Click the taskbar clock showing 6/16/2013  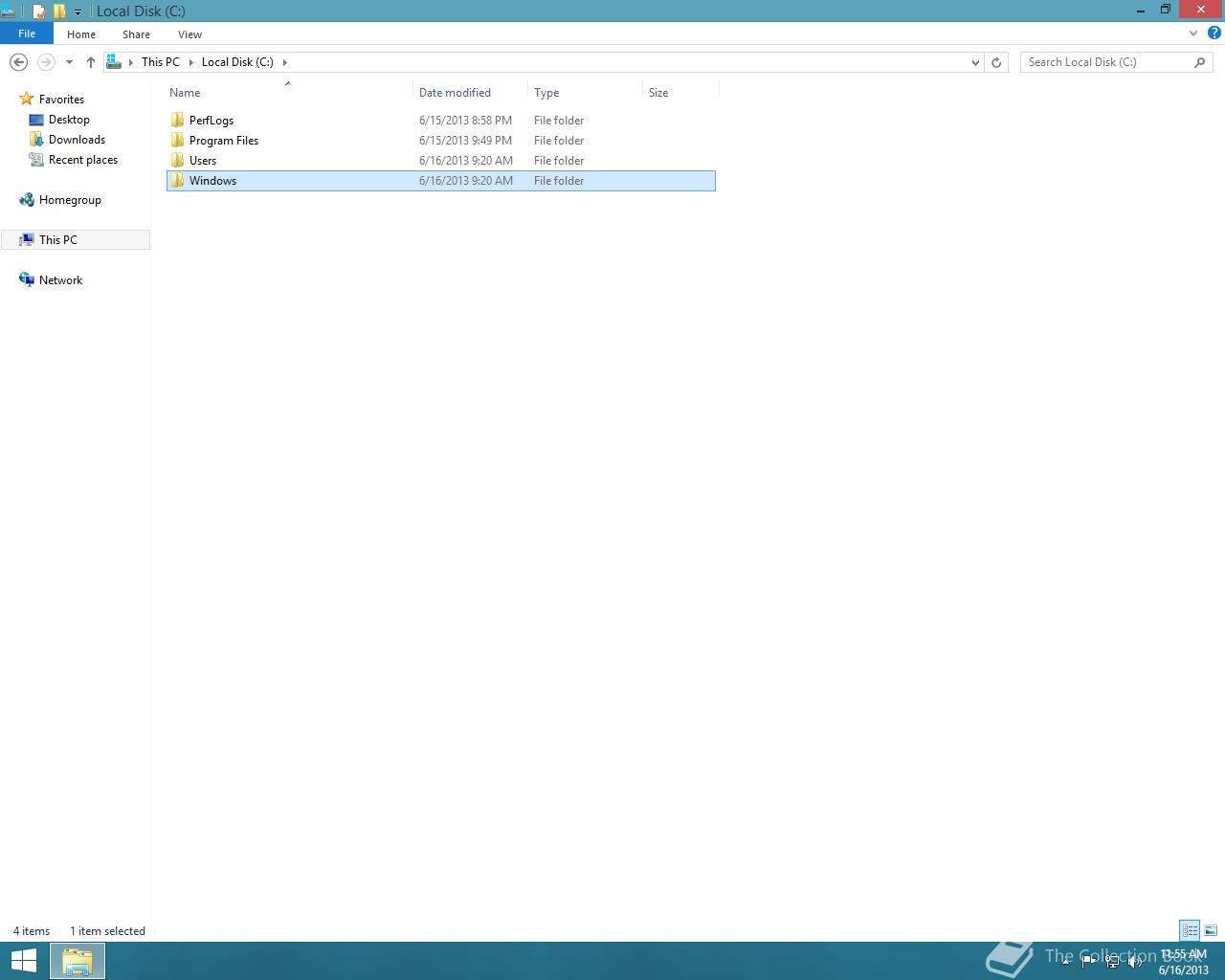point(1184,962)
